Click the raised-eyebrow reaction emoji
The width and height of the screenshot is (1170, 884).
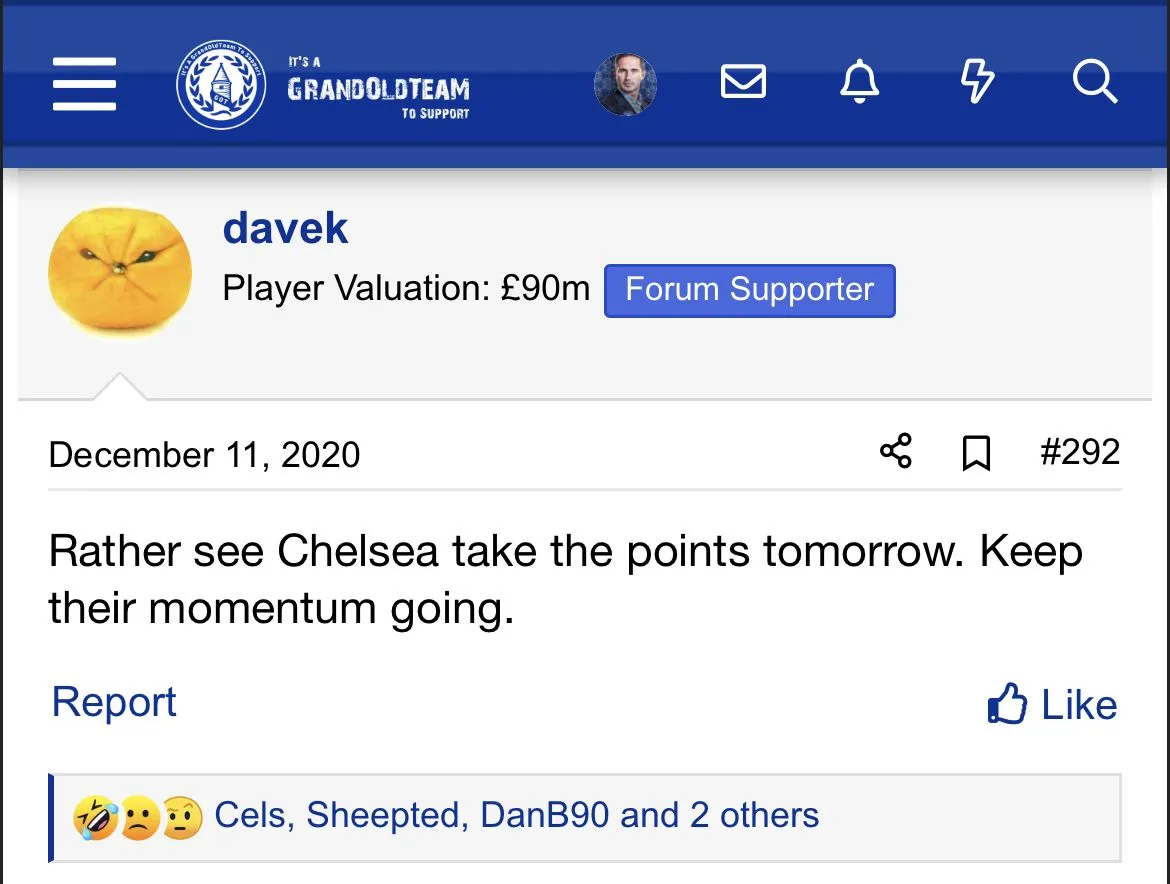[x=182, y=820]
